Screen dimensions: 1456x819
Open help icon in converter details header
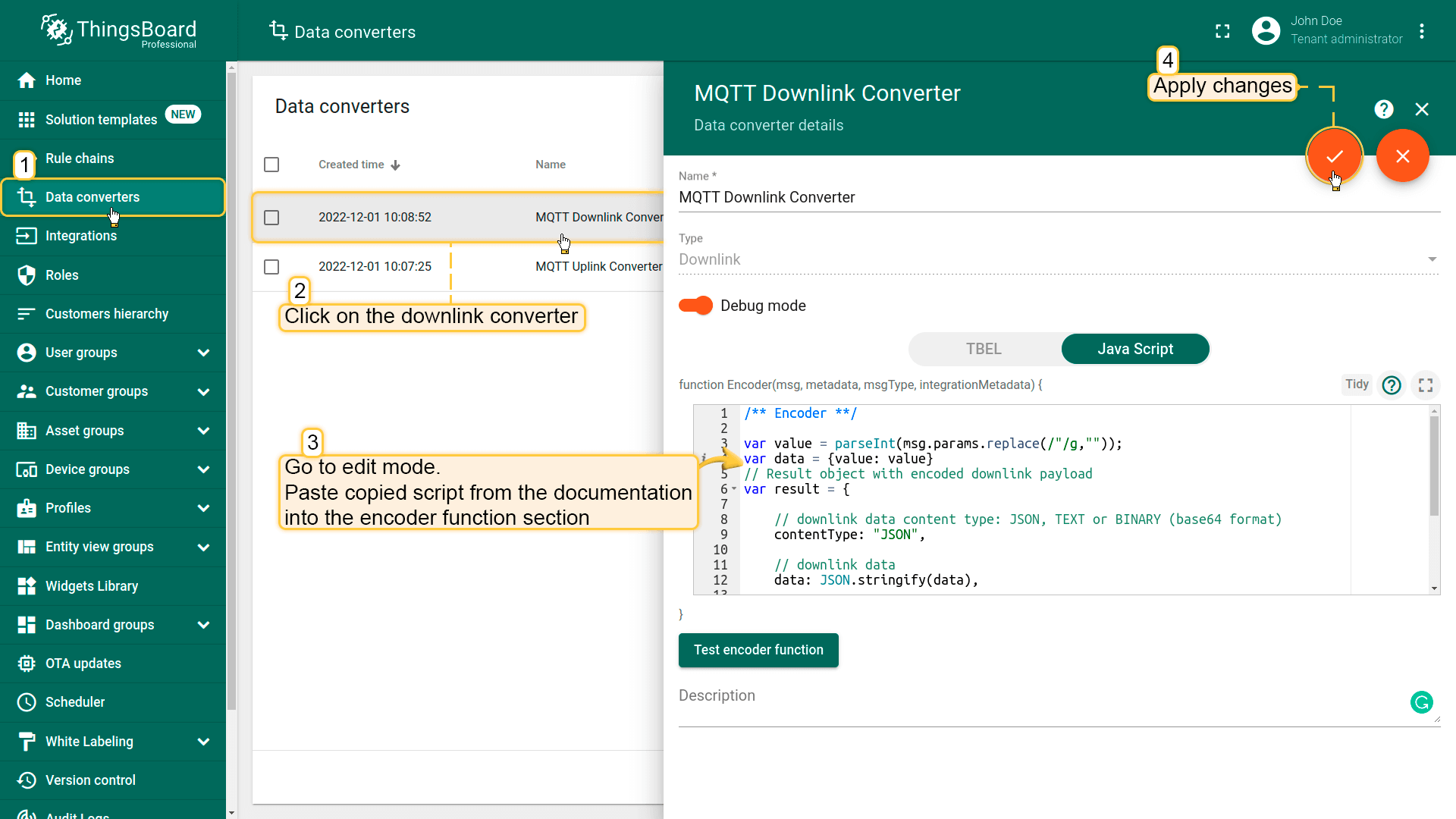pos(1384,109)
